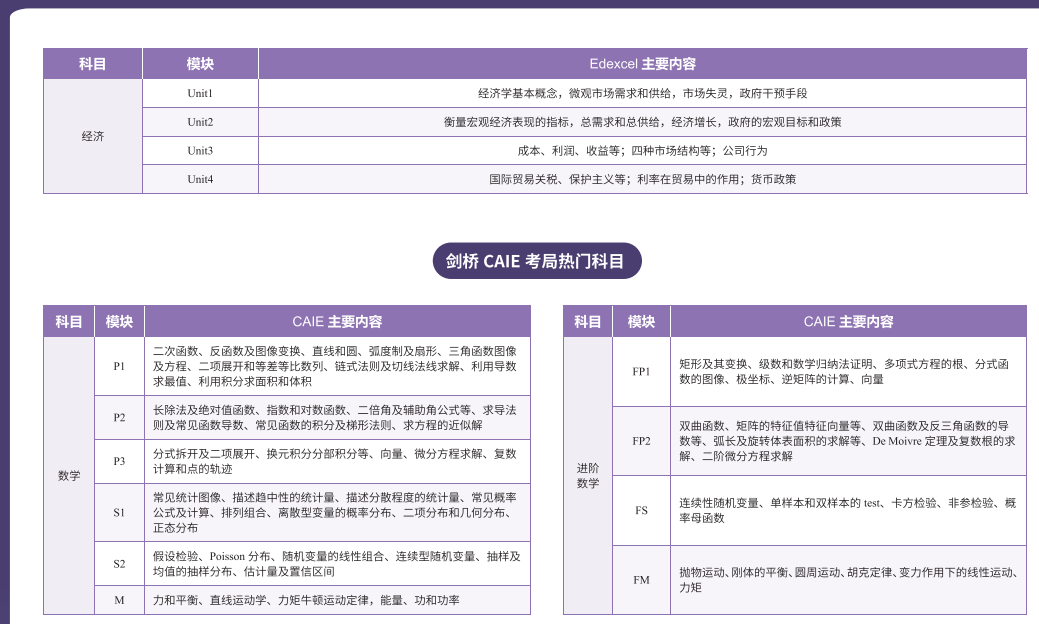Click P2 content starting 长除法及绝对值函数
The image size is (1039, 624).
[x=337, y=417]
